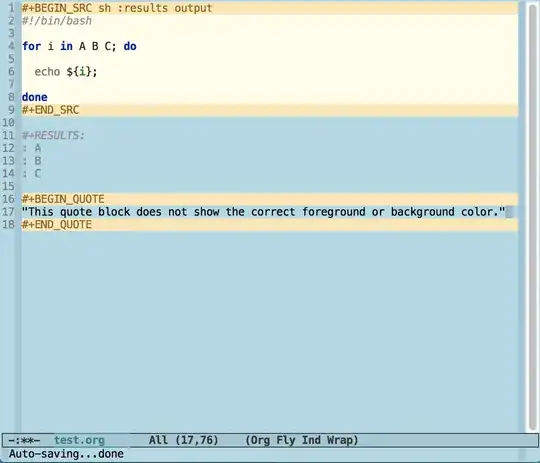Click the 'Auto-saving...done' echo area message
Image resolution: width=540 pixels, height=463 pixels.
(66, 454)
